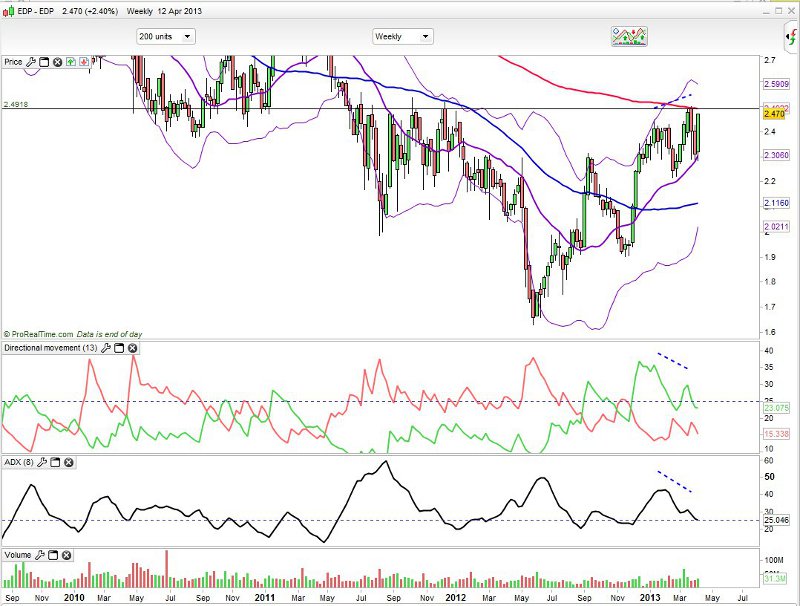800x606 pixels.
Task: Maximize the ADX panel
Action: (55, 462)
